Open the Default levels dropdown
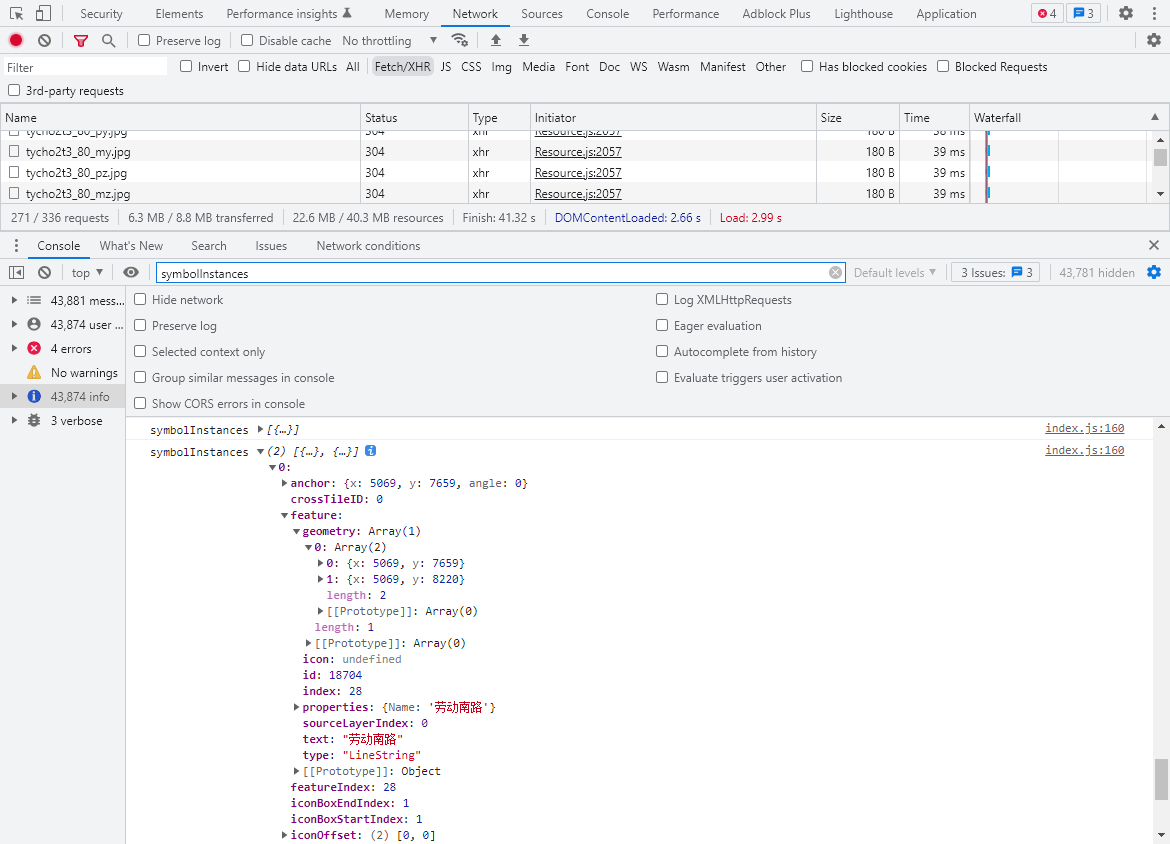The height and width of the screenshot is (844, 1170). click(x=895, y=272)
